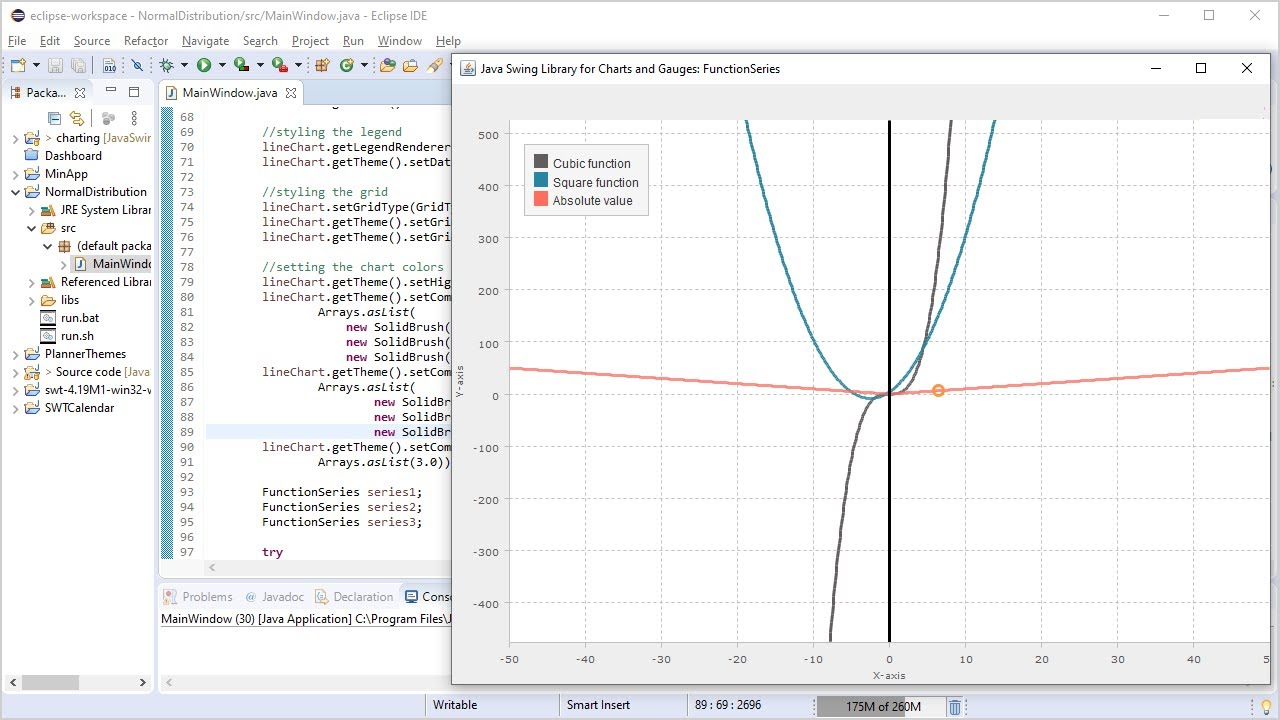Expand the PlannerThemes project
The width and height of the screenshot is (1280, 720).
(x=16, y=354)
